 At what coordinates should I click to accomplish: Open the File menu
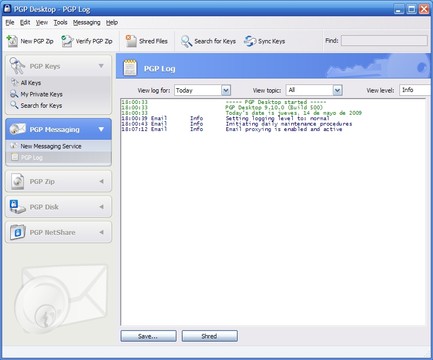[x=10, y=22]
